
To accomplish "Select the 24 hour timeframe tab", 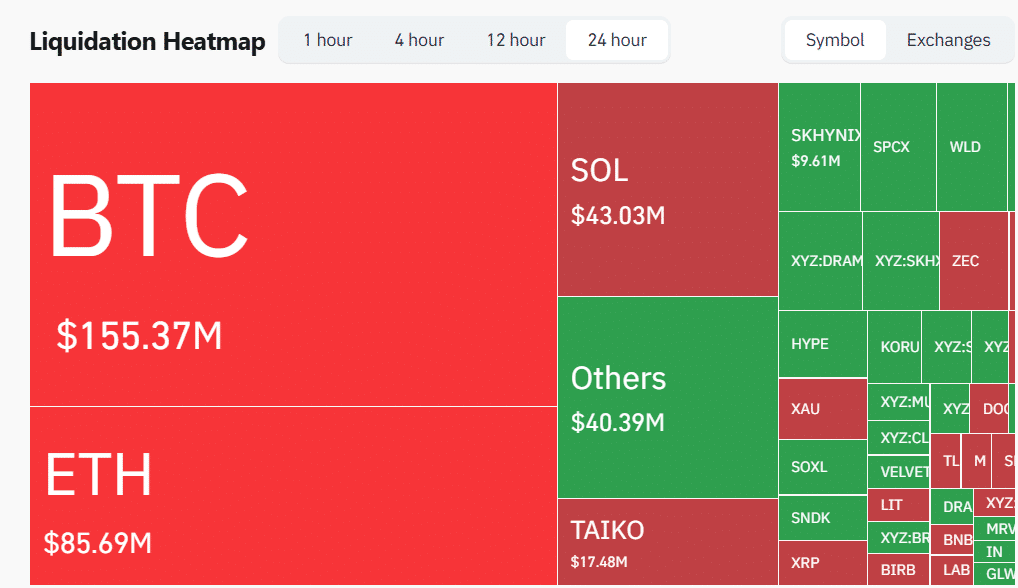I will pos(617,40).
